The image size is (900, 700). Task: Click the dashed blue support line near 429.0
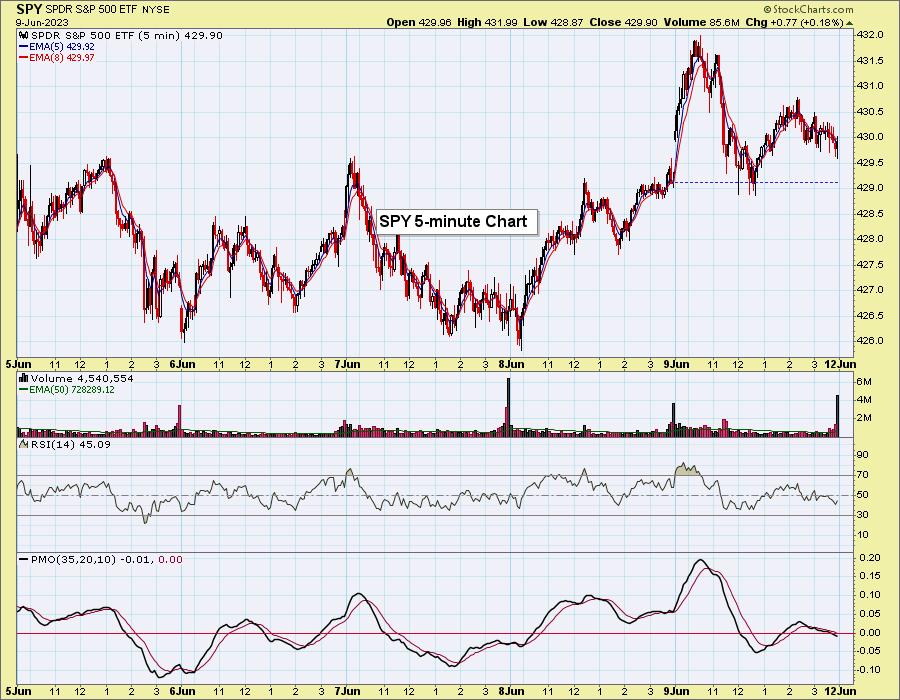point(757,182)
